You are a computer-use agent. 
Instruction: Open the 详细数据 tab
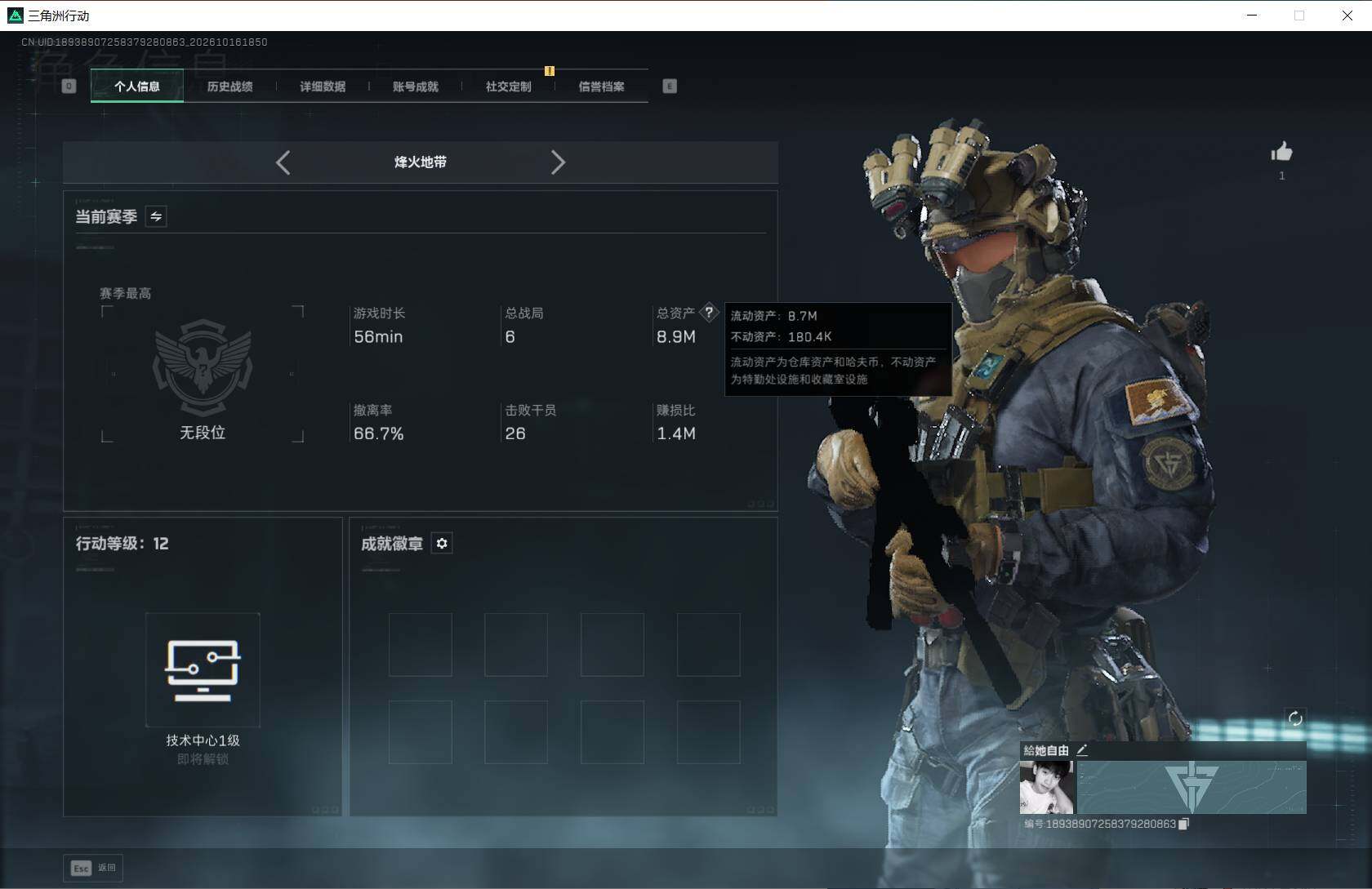(x=323, y=87)
